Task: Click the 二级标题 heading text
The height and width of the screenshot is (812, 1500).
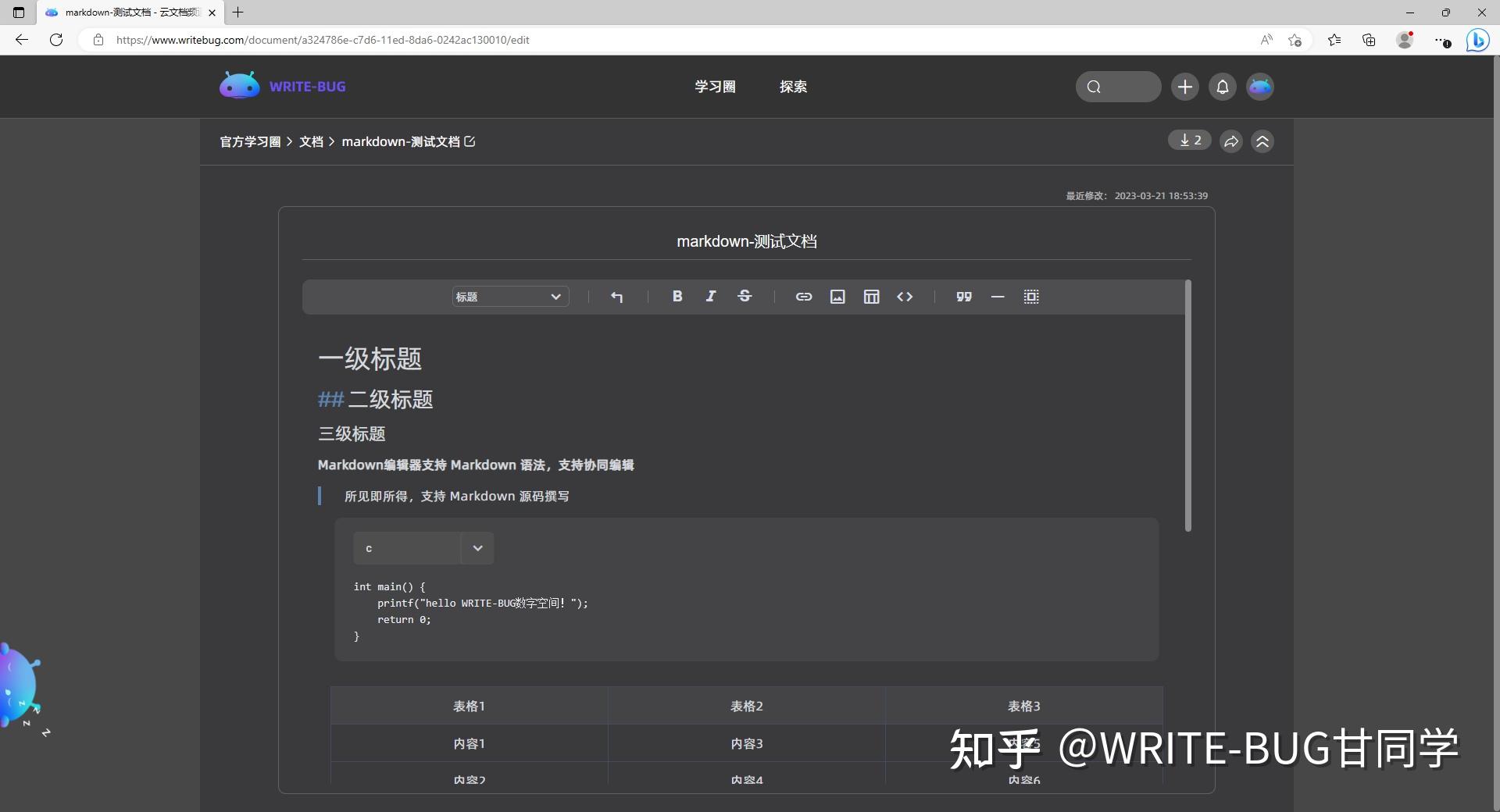Action: coord(391,400)
